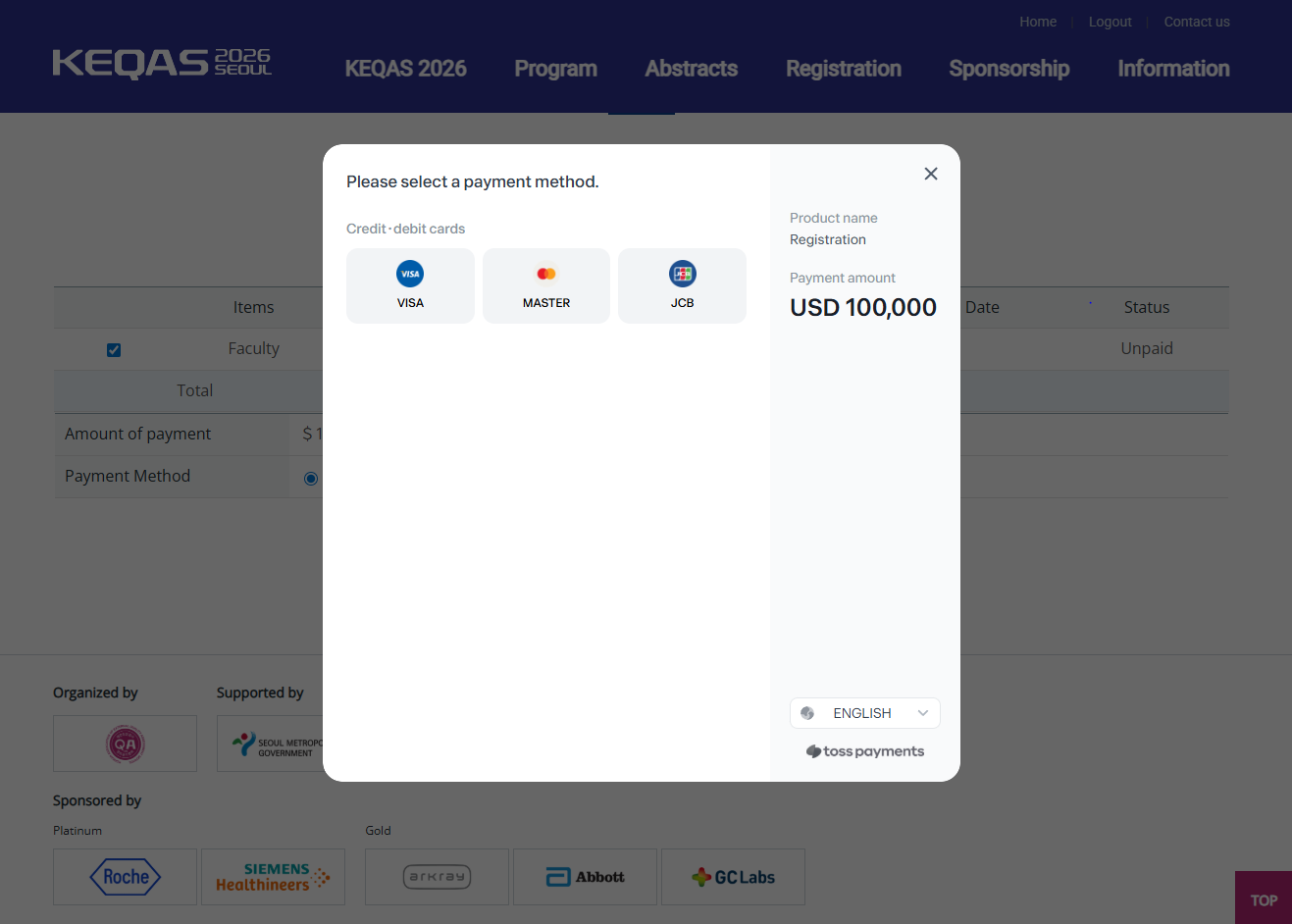Select the MASTER card payment option
The image size is (1292, 924).
pos(546,285)
